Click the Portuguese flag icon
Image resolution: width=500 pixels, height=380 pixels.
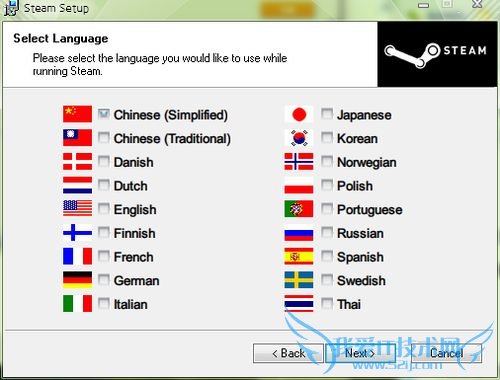299,209
